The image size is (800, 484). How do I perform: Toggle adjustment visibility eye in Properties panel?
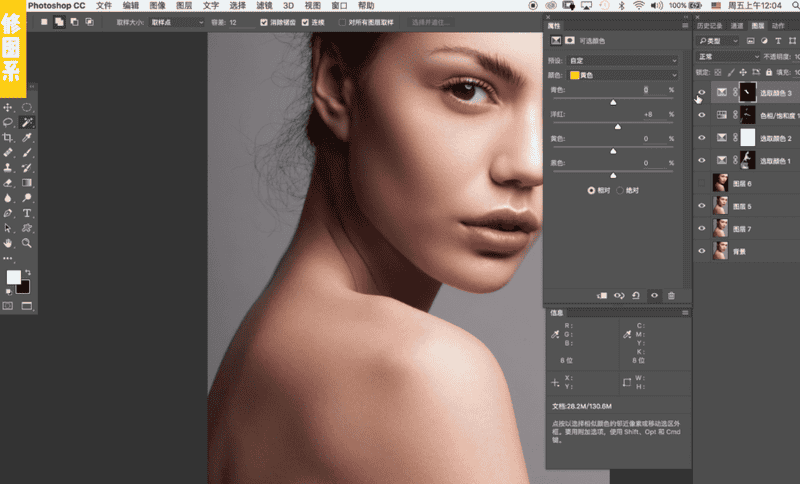pos(654,295)
